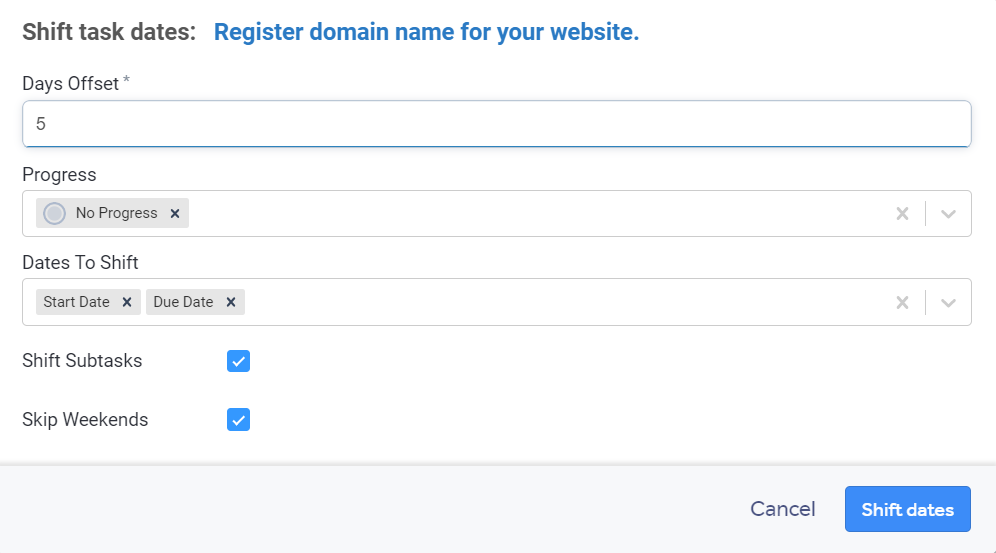Focus the Days Offset input field
The image size is (996, 553).
(496, 124)
